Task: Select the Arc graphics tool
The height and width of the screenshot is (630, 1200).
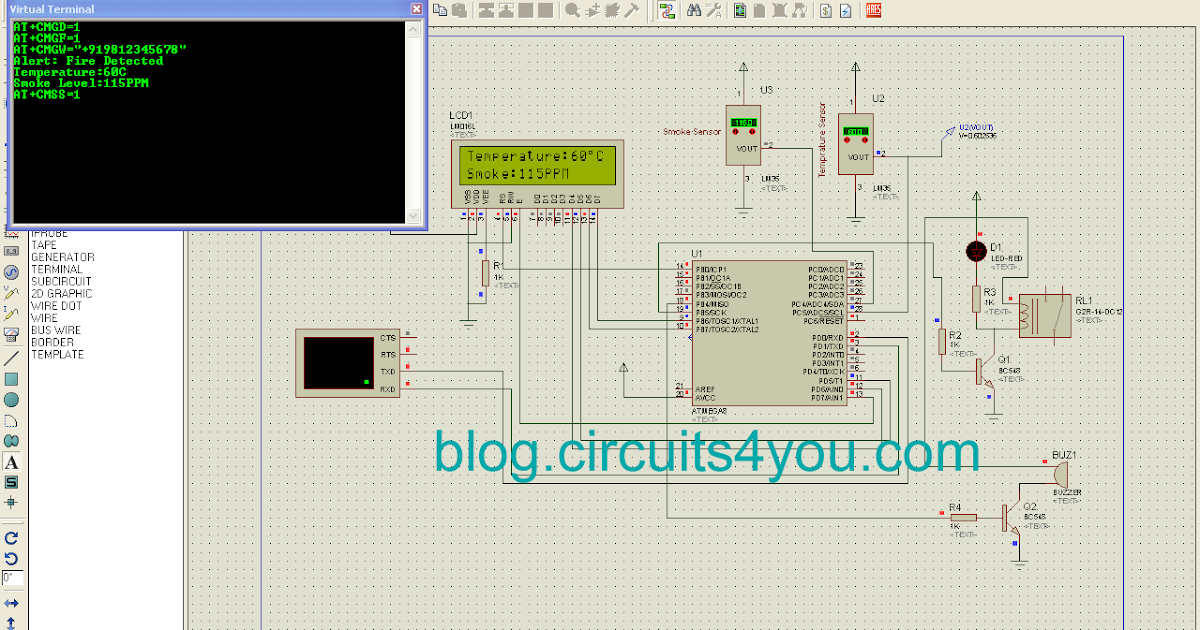Action: (x=10, y=419)
